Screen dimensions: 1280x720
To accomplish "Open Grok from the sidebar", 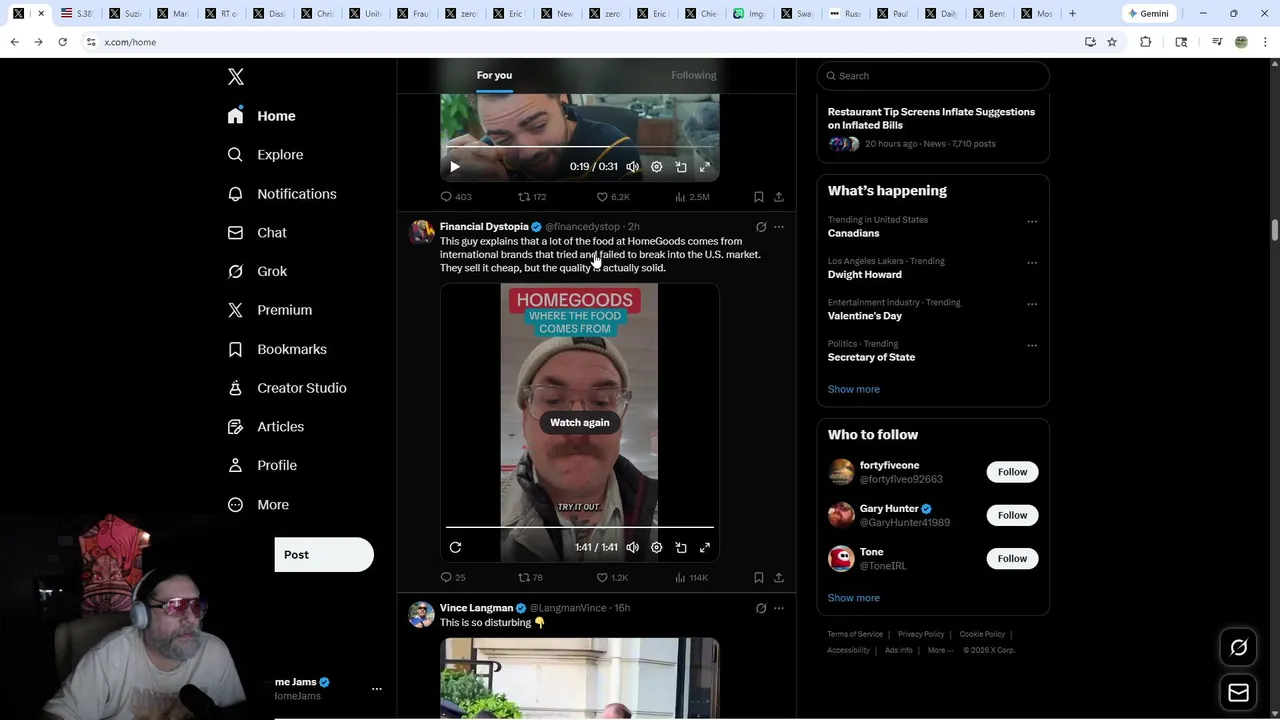I will 257,271.
